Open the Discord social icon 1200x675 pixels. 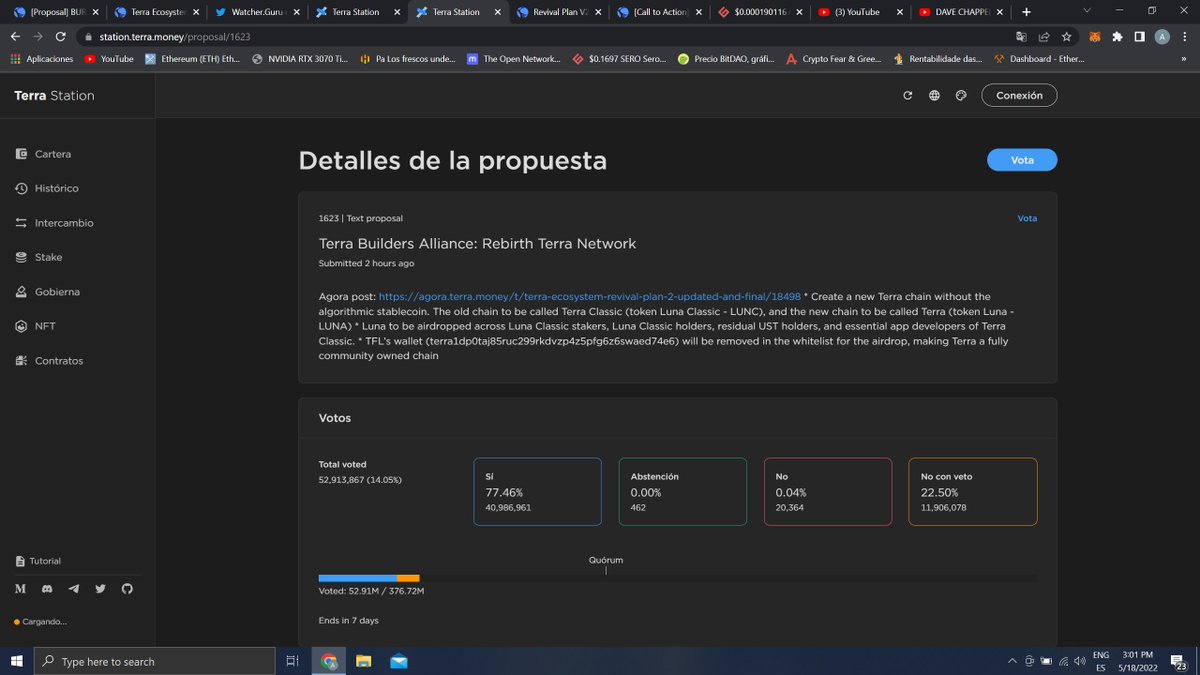click(47, 589)
